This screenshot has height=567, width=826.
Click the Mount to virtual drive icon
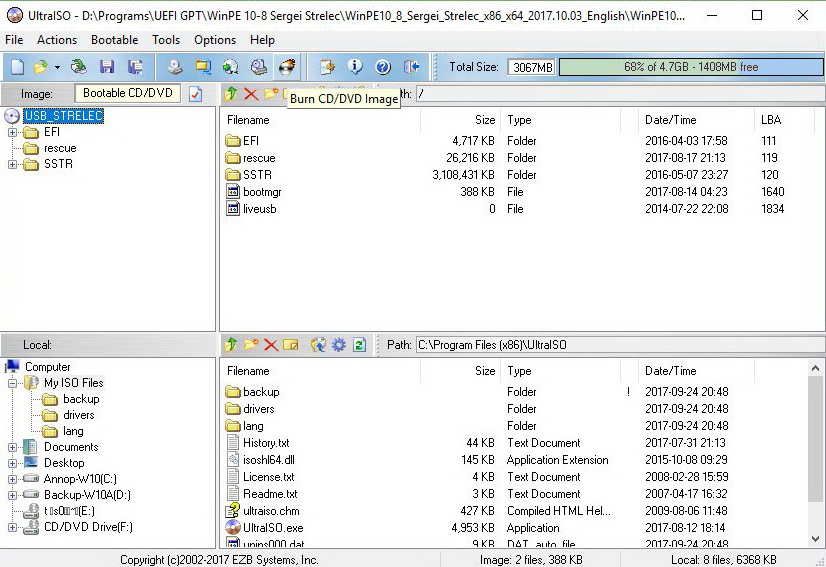[x=259, y=67]
